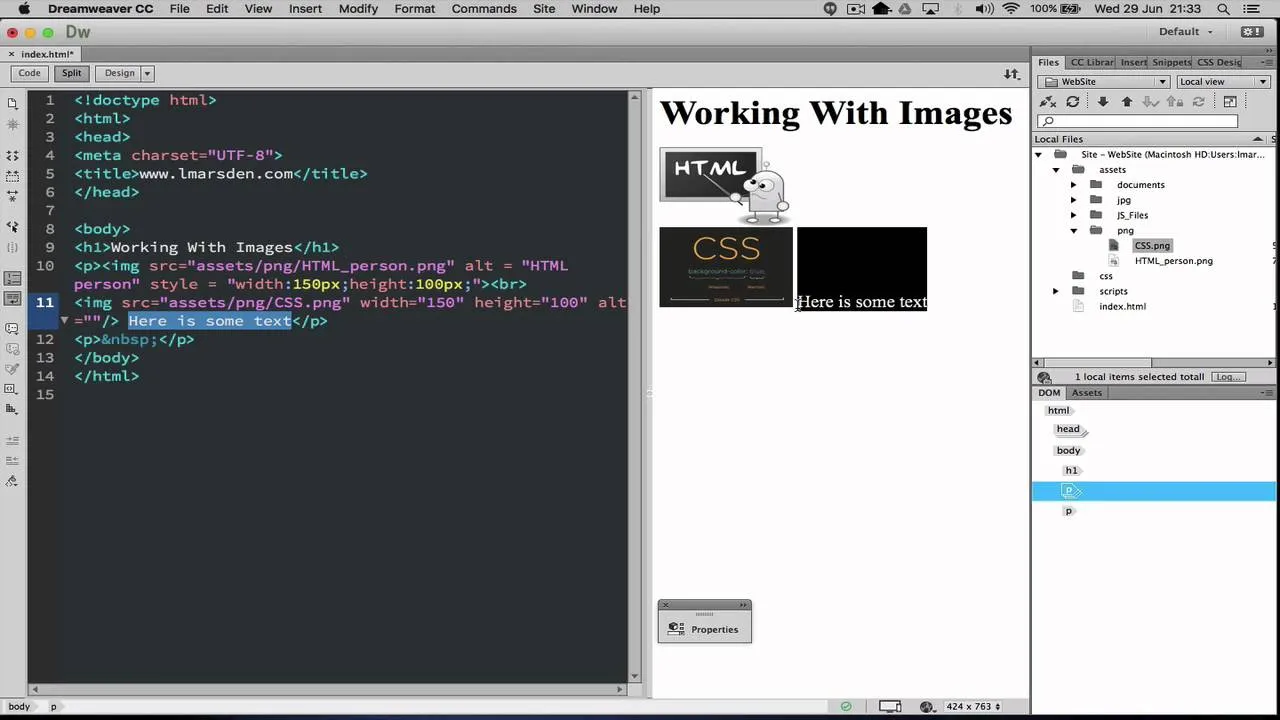The image size is (1280, 720).
Task: Put files to remote server
Action: (x=1127, y=101)
